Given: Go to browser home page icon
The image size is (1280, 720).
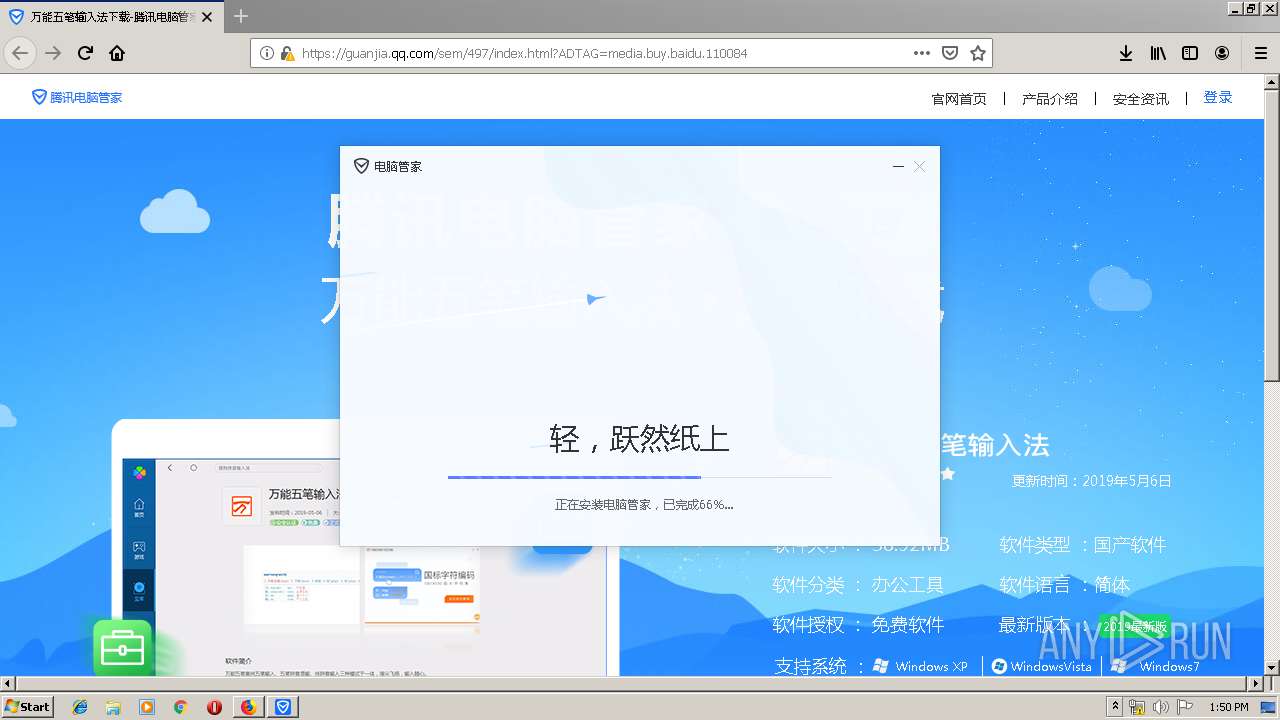Looking at the screenshot, I should point(117,53).
